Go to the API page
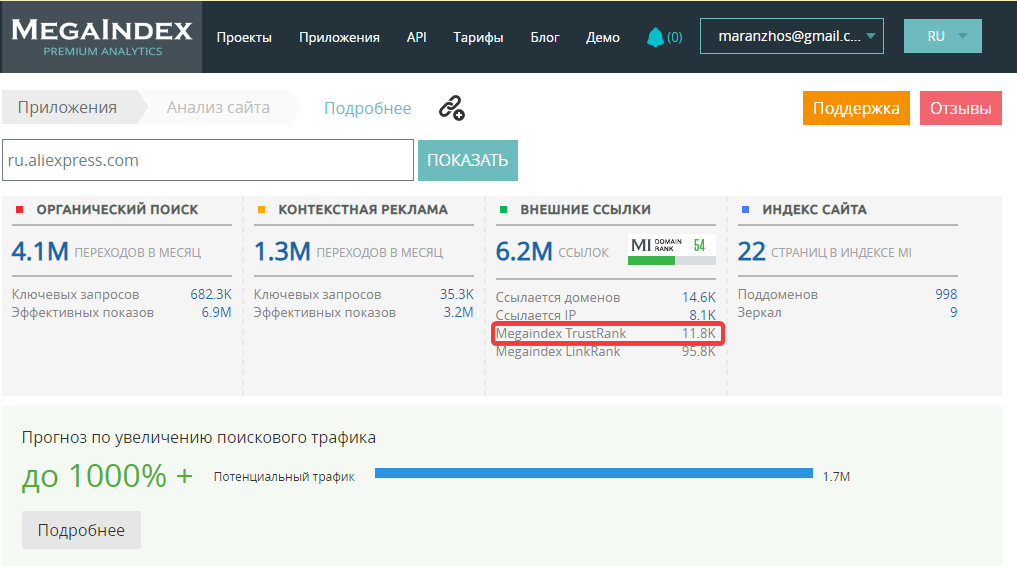This screenshot has width=1017, height=566. click(416, 38)
